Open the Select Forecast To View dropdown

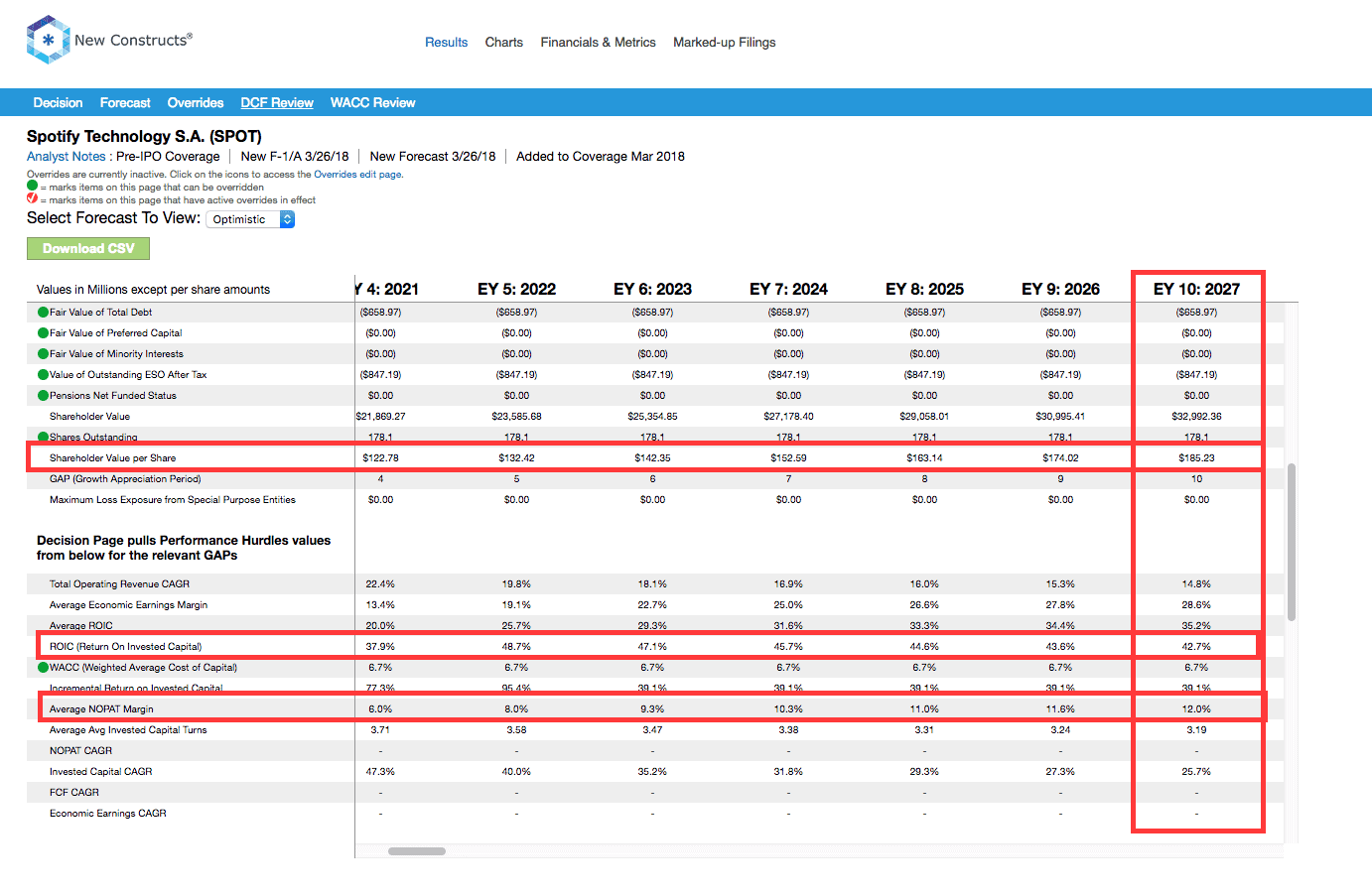pyautogui.click(x=250, y=219)
